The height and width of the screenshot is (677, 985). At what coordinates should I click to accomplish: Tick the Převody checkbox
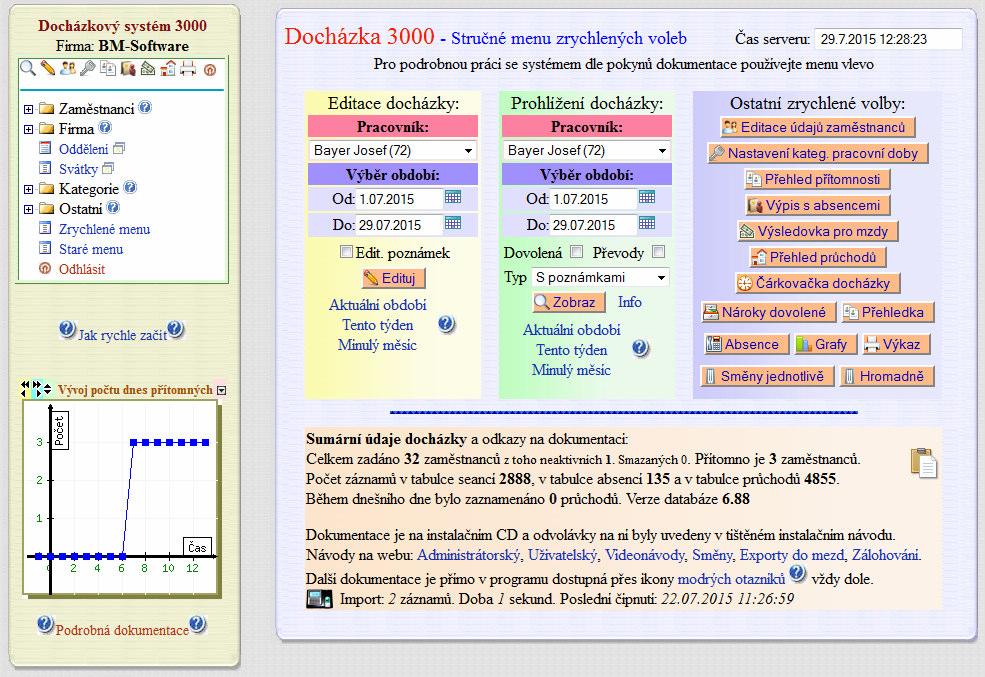pyautogui.click(x=658, y=252)
